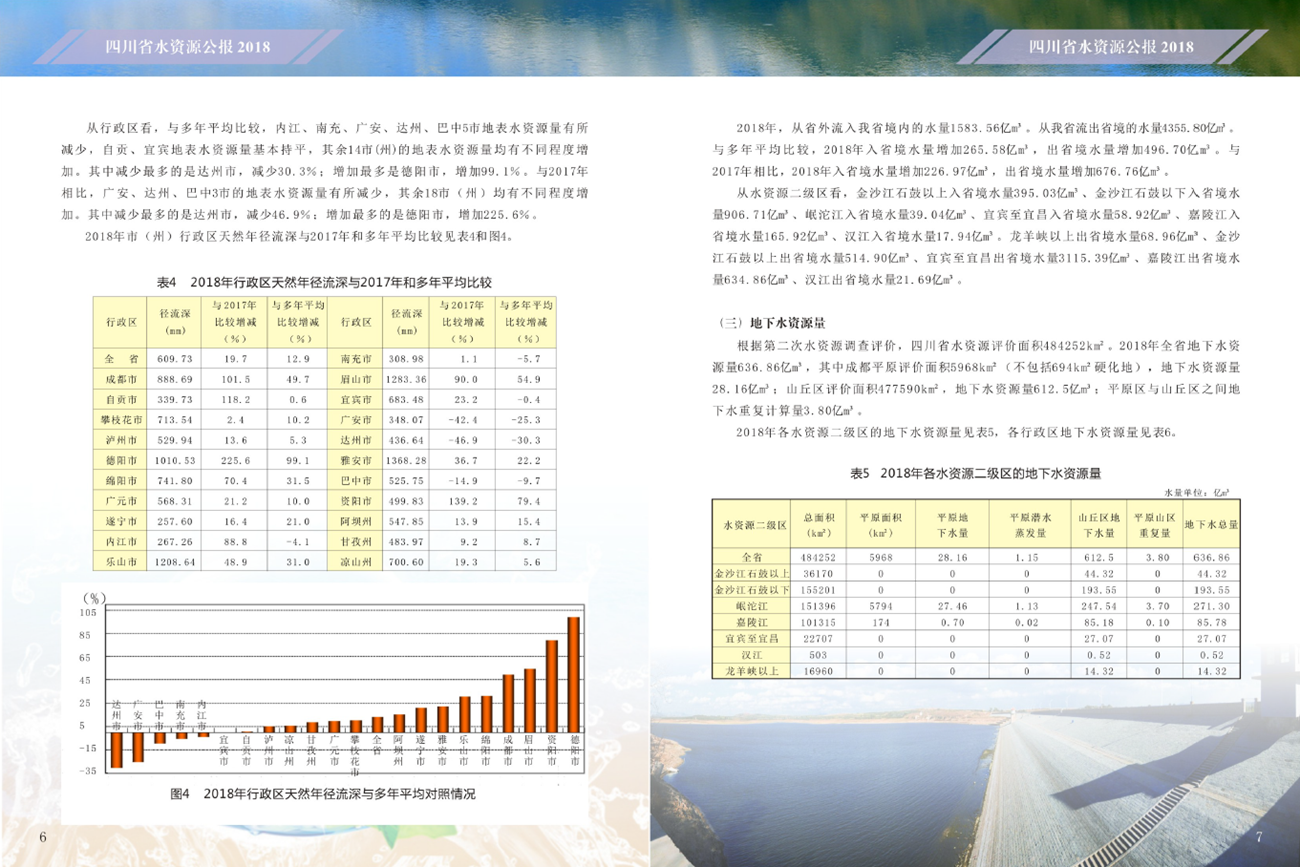This screenshot has height=867, width=1300.
Task: Click Table 4 cell '609.73' for 全省
Action: click(175, 358)
